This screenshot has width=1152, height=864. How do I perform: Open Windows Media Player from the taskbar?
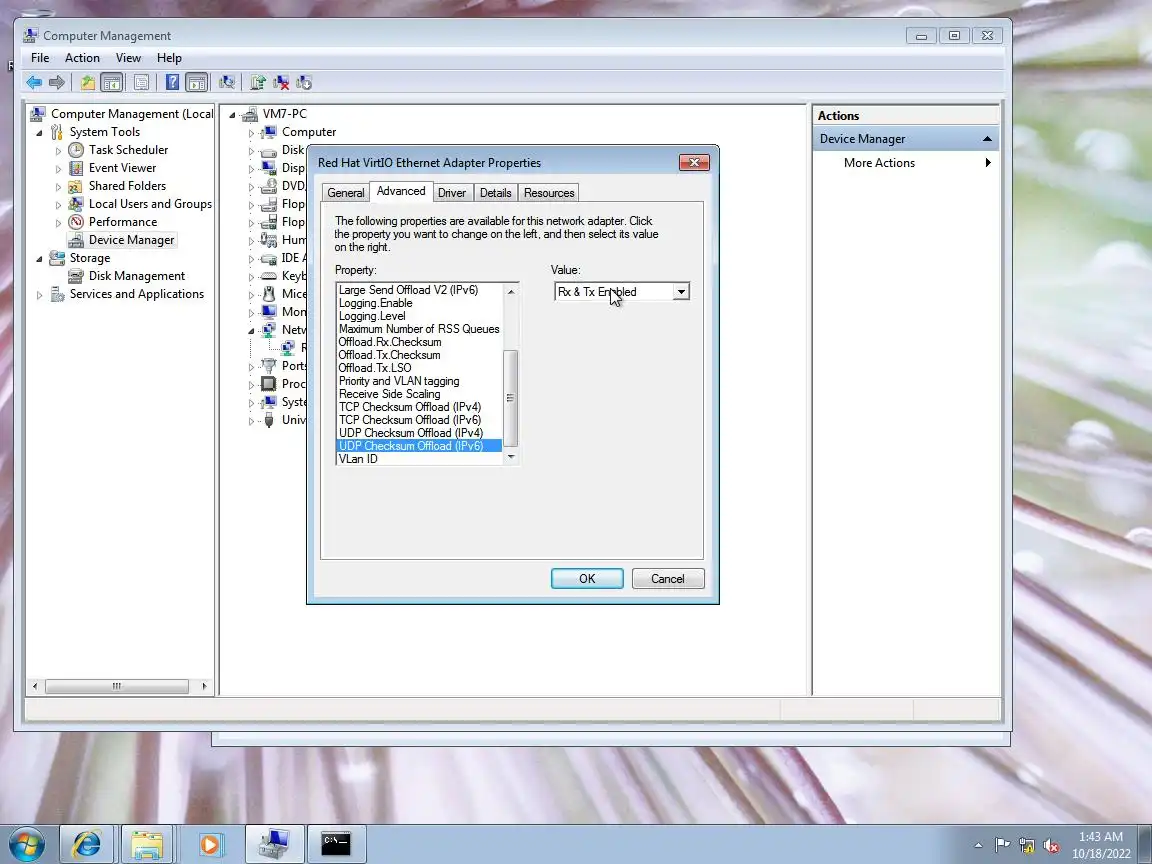click(x=209, y=843)
